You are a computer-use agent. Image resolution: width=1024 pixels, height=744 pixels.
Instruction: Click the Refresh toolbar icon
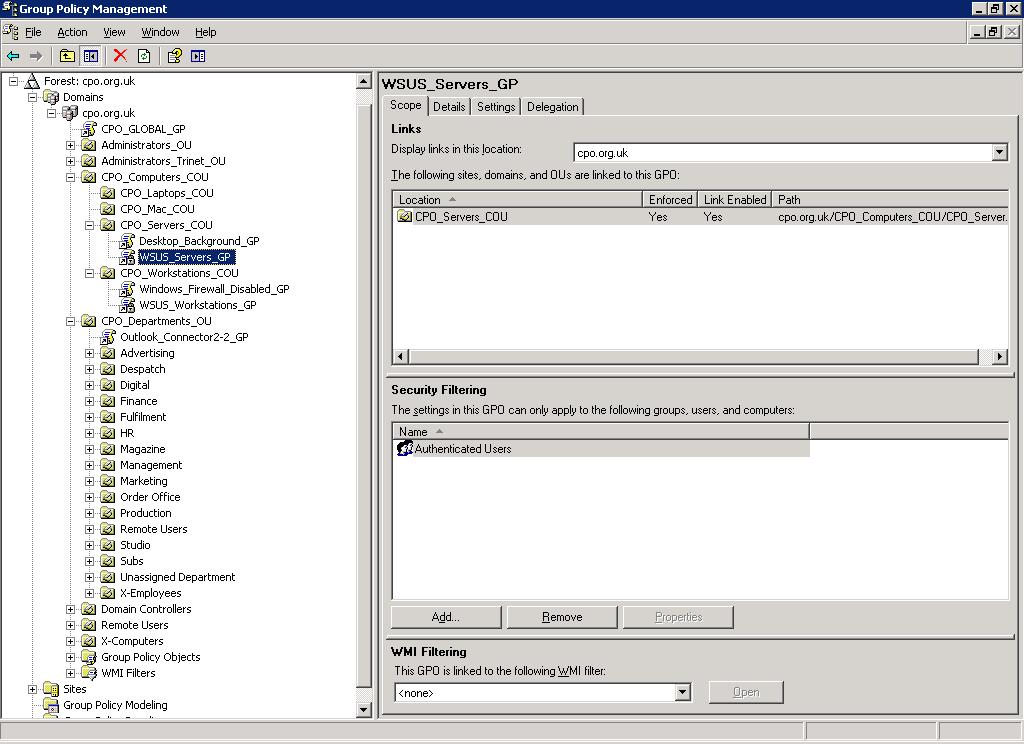coord(144,56)
